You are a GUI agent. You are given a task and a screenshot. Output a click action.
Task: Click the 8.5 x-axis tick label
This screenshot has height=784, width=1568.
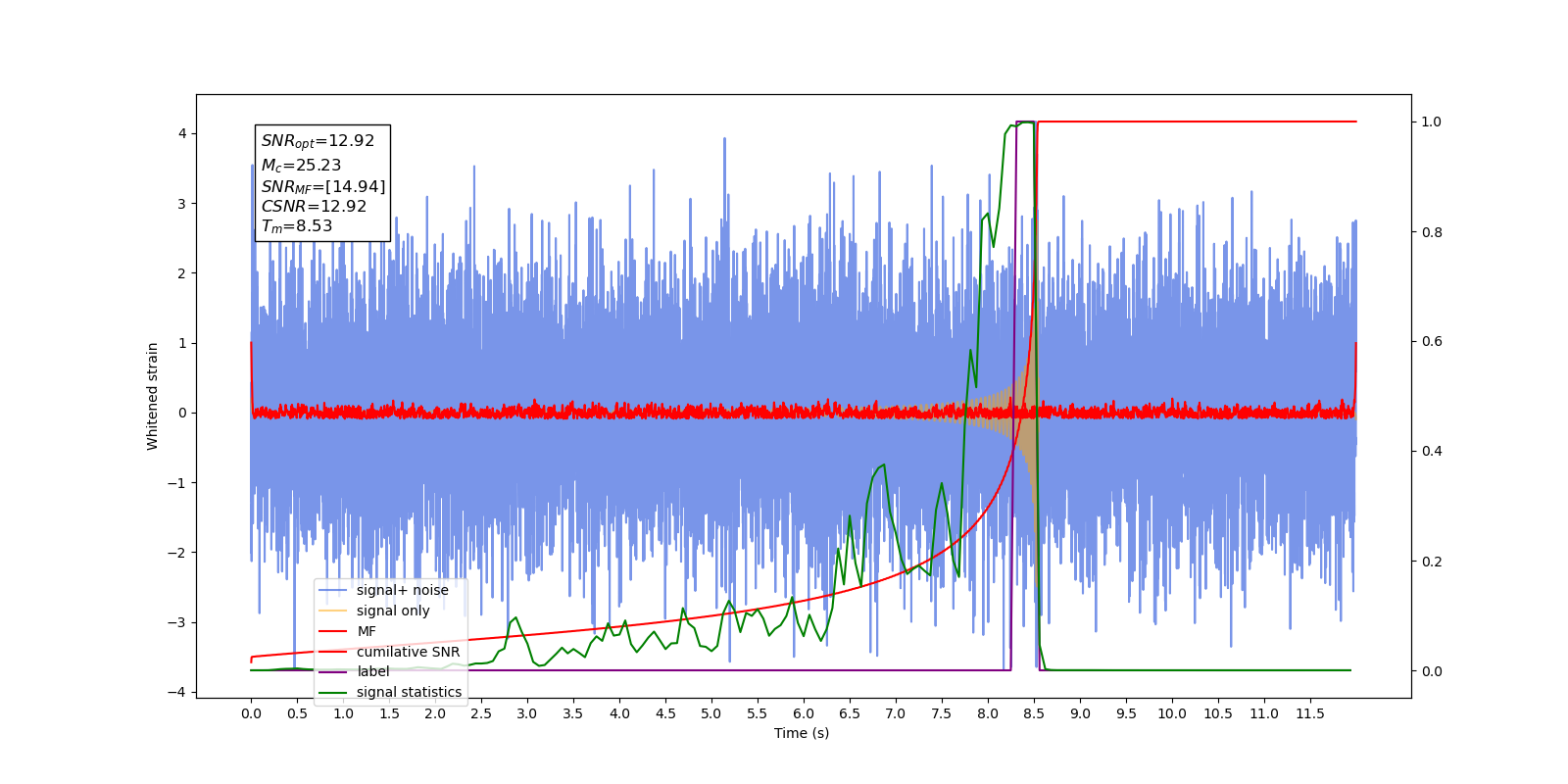(x=1034, y=713)
